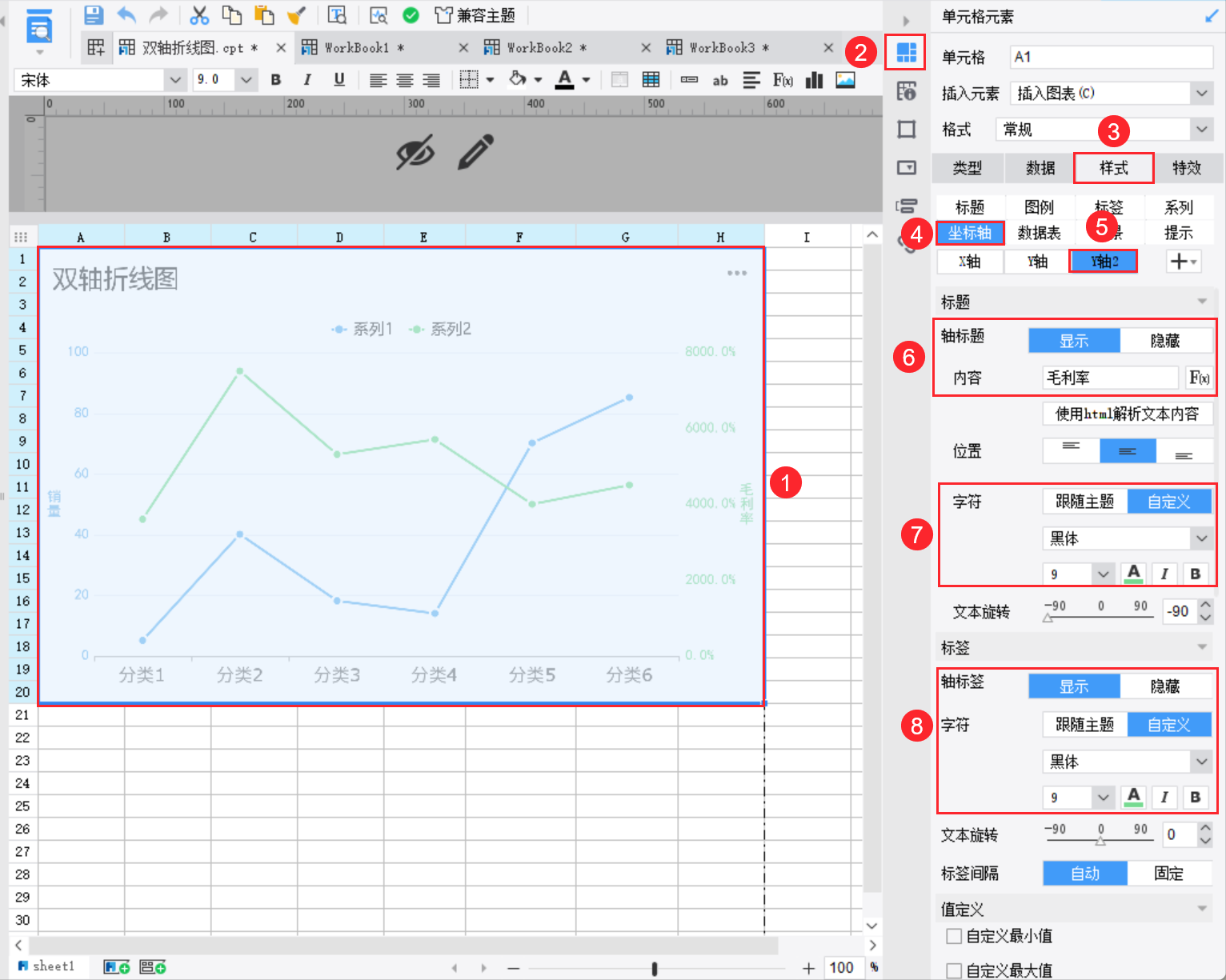Collapse the 标题 section
Viewport: 1226px width, 980px height.
point(1202,302)
